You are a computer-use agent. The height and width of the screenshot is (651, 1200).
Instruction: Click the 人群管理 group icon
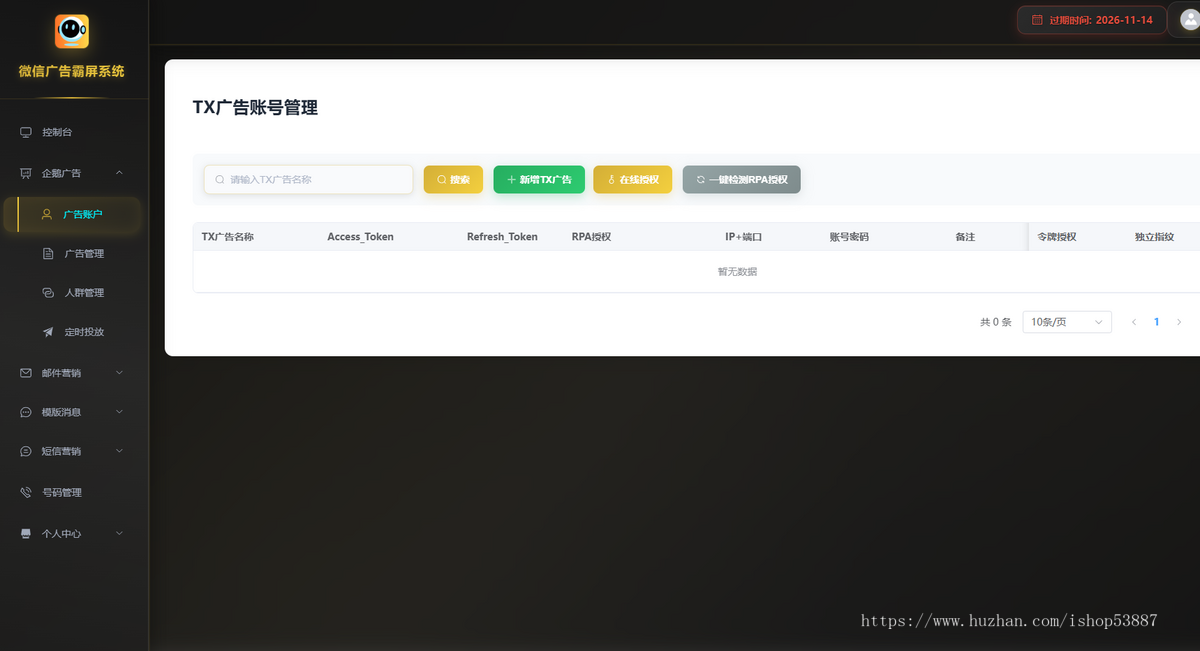[x=48, y=293]
